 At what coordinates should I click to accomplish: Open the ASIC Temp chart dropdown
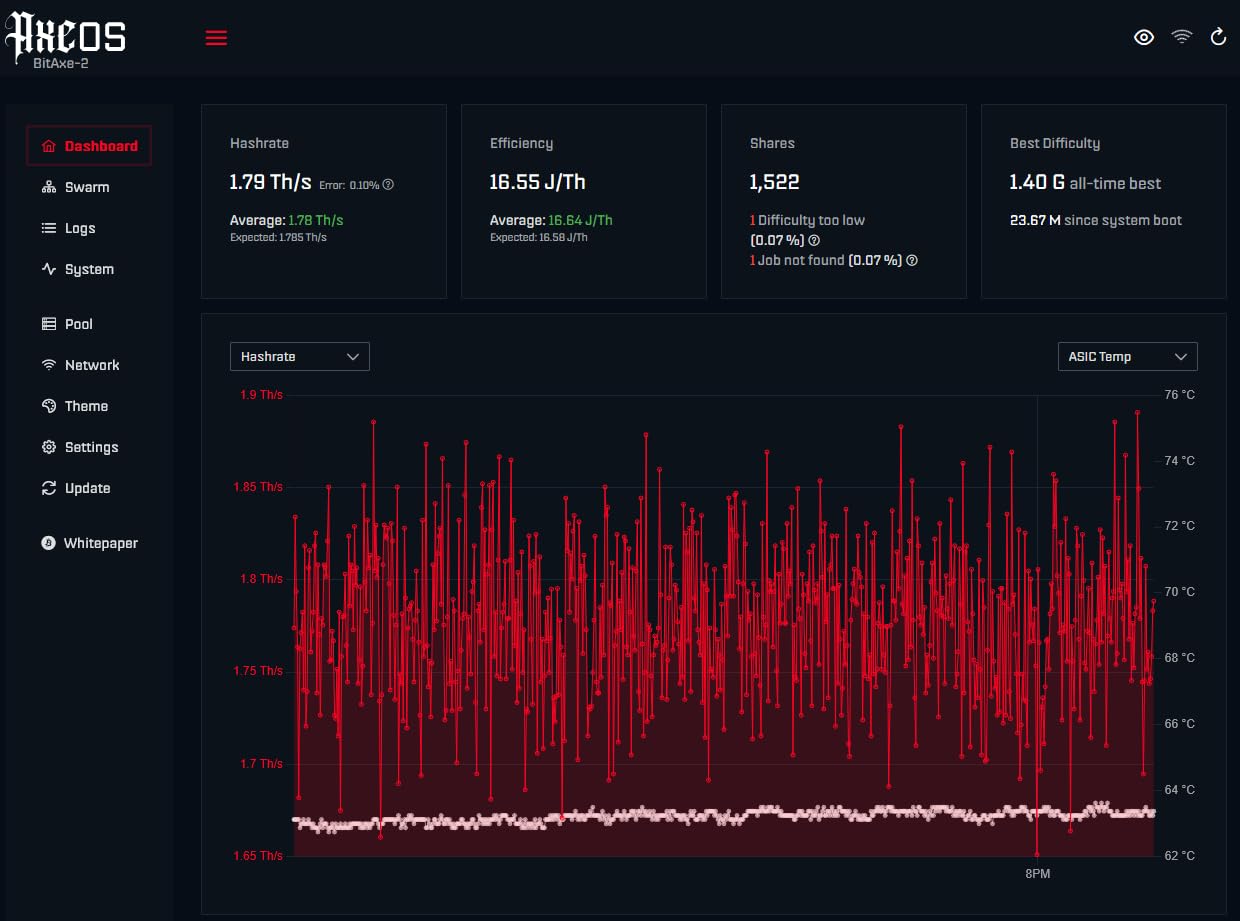[x=1127, y=356]
